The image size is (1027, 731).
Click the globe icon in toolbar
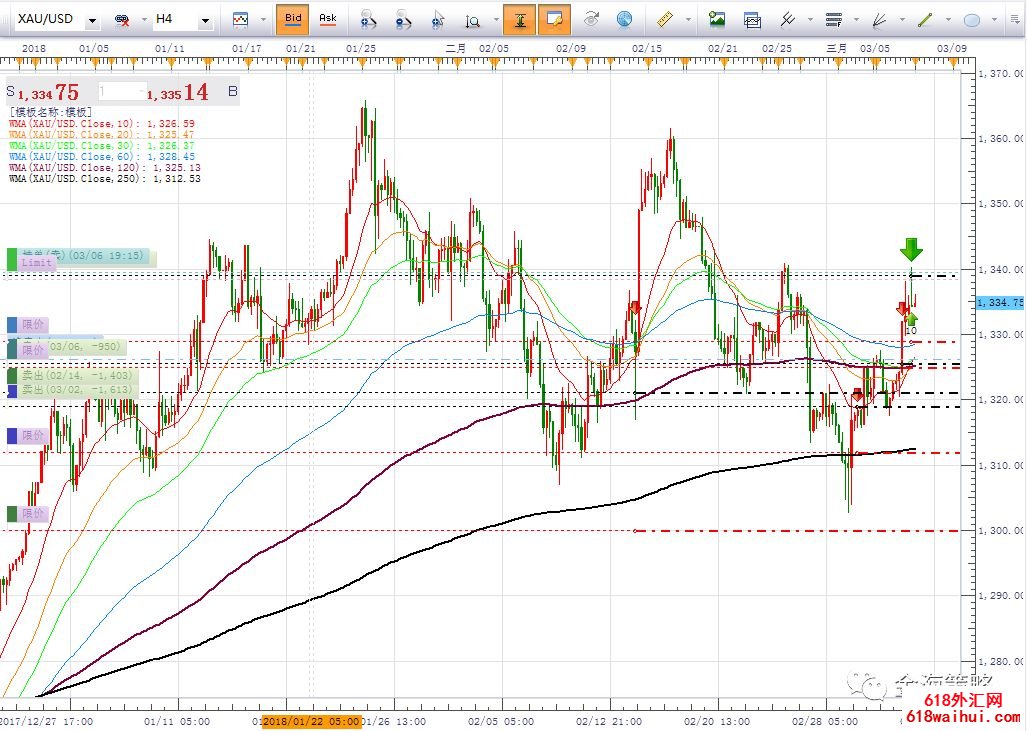[x=624, y=18]
